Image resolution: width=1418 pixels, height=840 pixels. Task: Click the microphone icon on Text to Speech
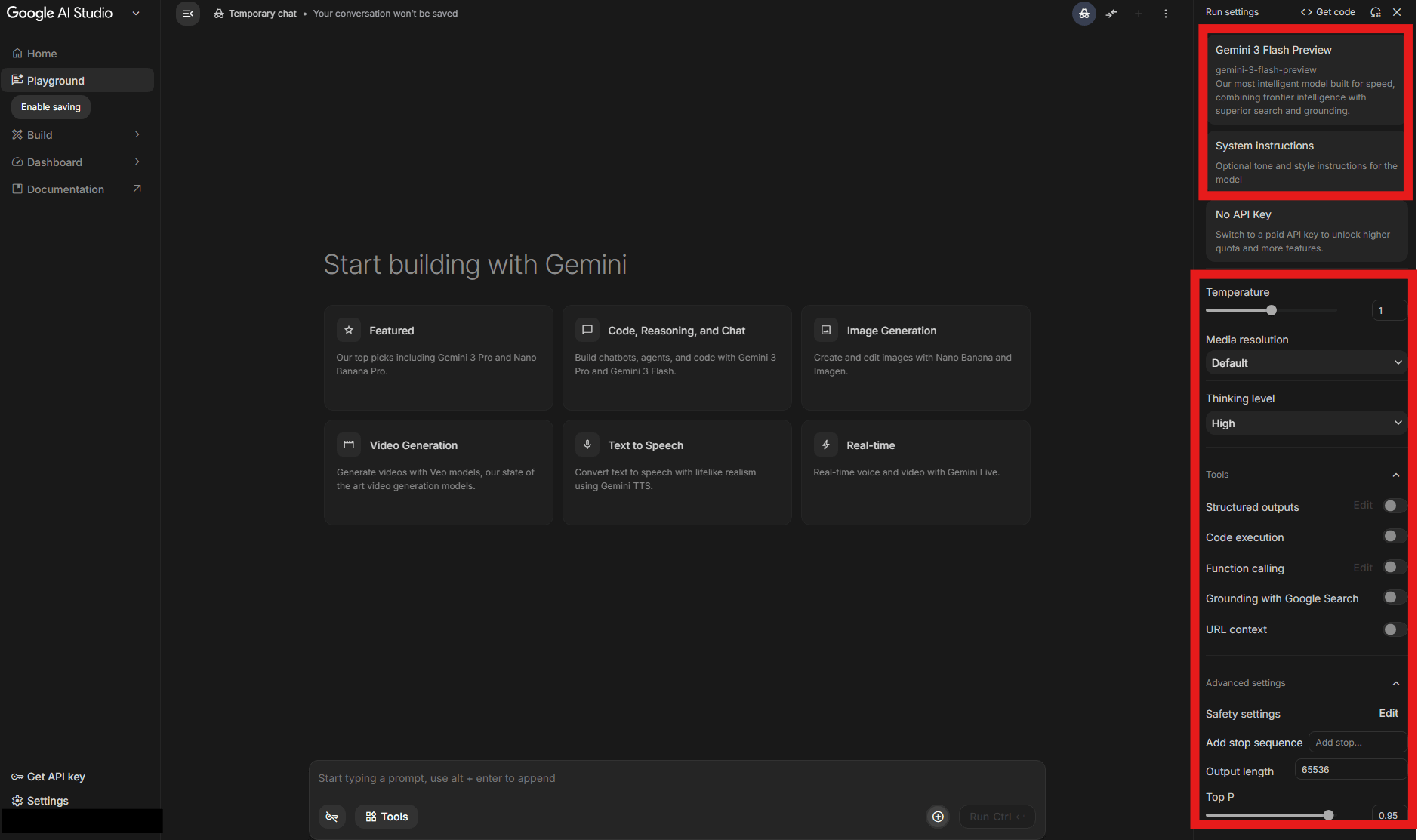click(587, 445)
